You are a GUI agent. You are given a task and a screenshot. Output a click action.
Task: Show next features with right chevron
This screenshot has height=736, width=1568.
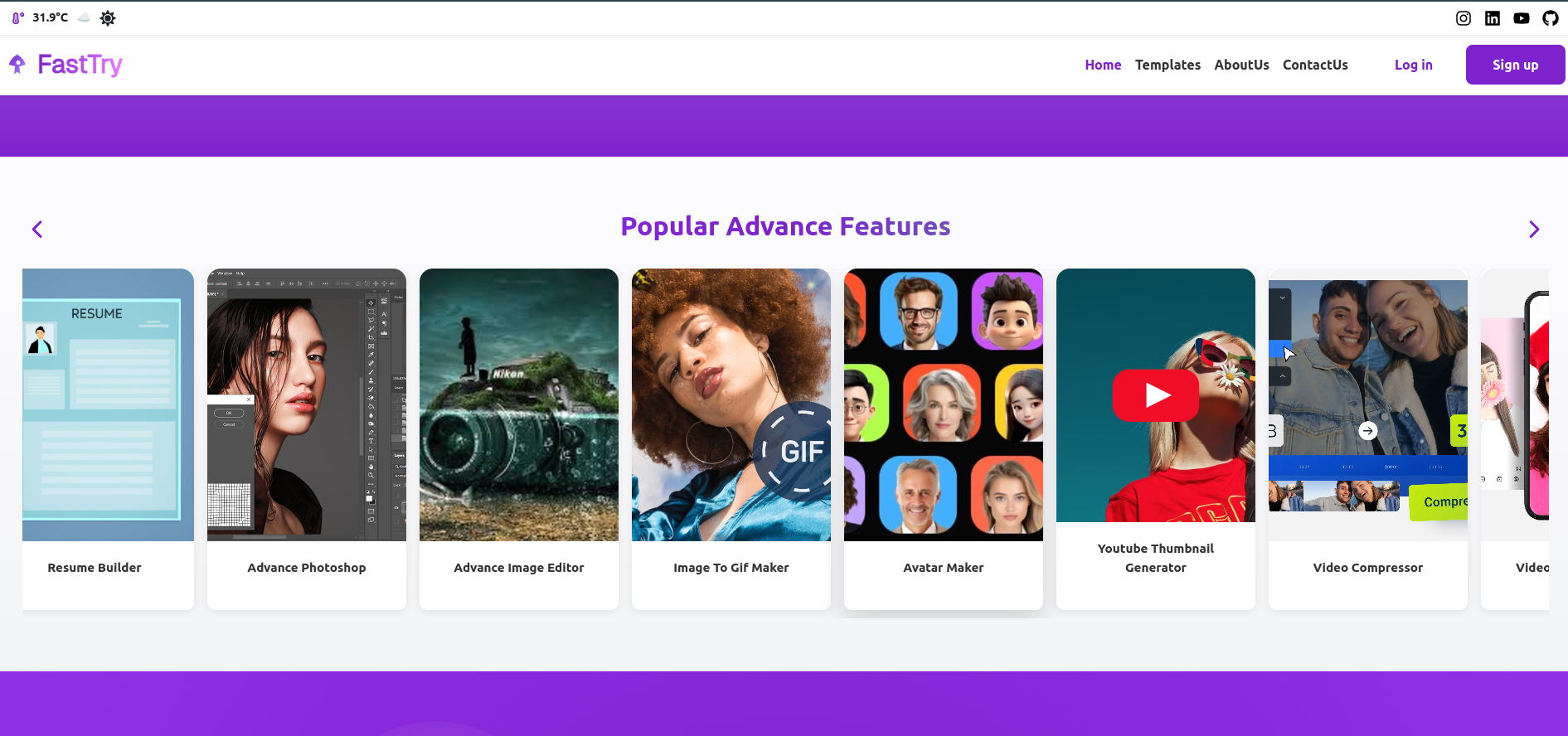[x=1534, y=230]
